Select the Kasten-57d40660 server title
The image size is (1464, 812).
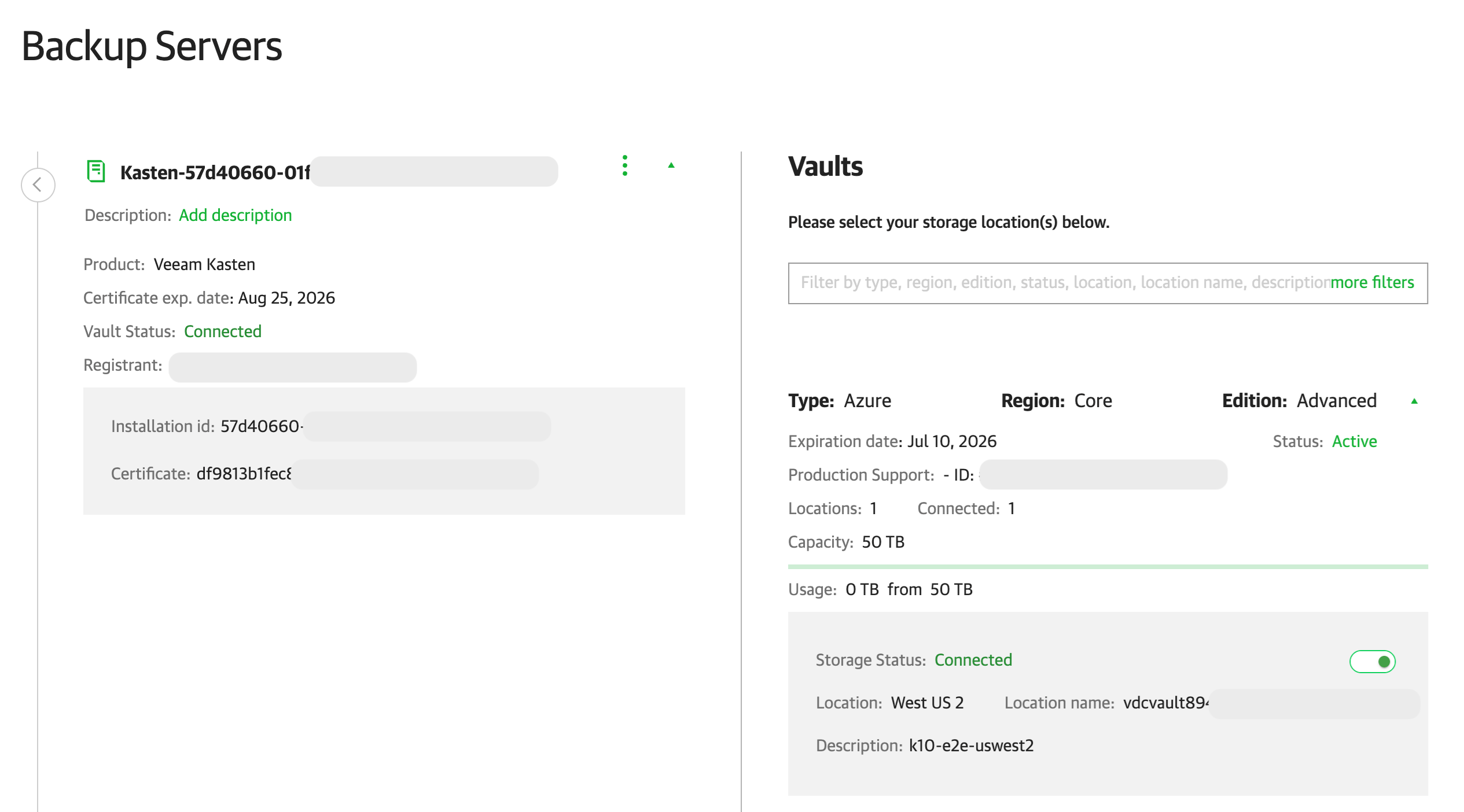tap(215, 172)
